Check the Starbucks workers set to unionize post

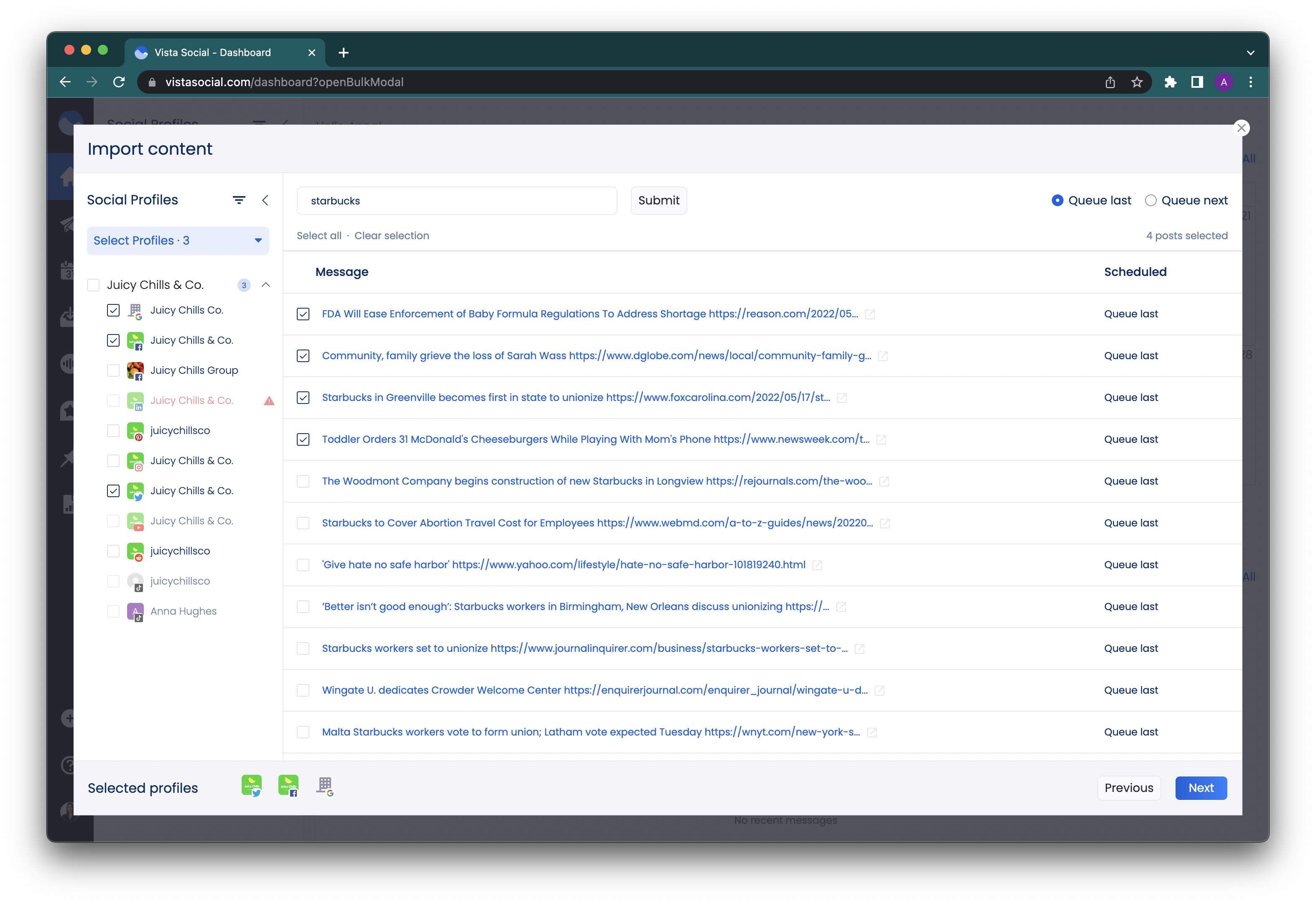(x=303, y=649)
